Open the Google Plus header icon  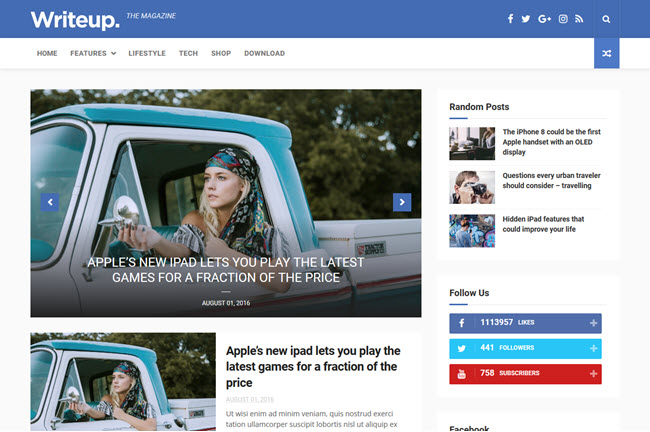click(x=544, y=19)
